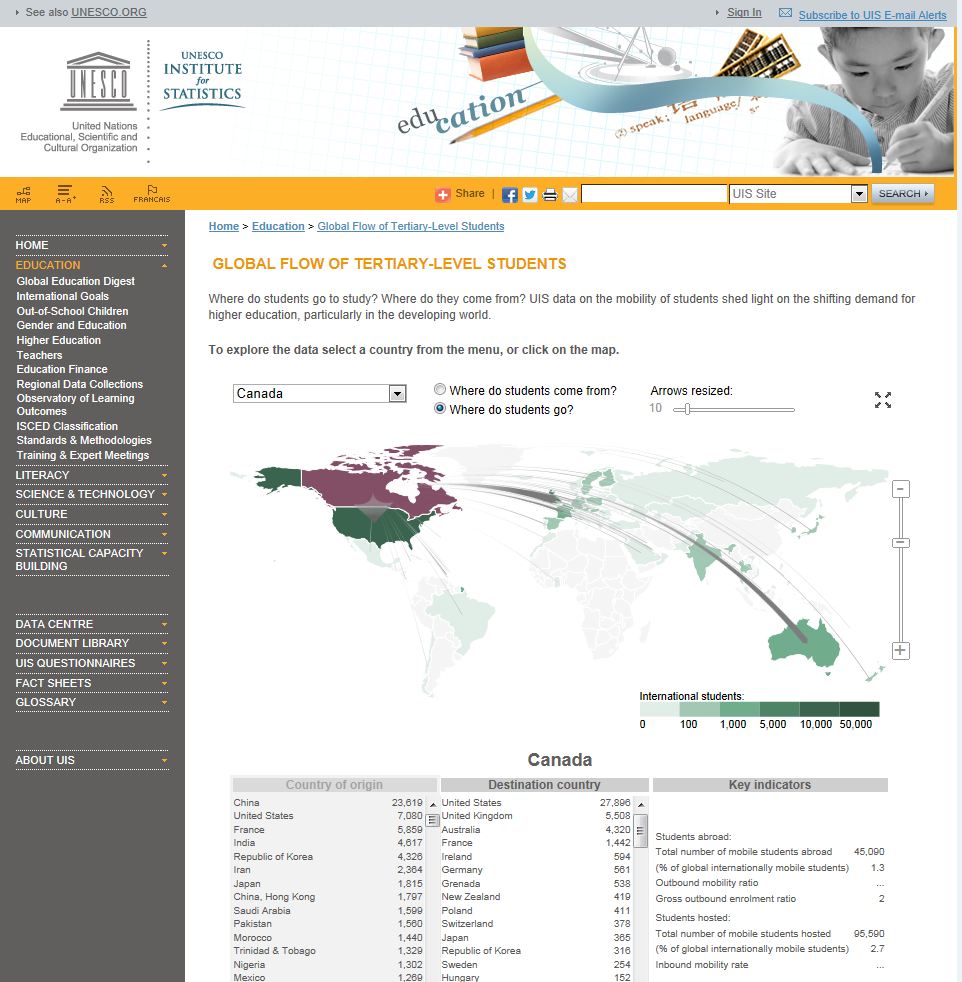Click the print page icon

coord(550,195)
